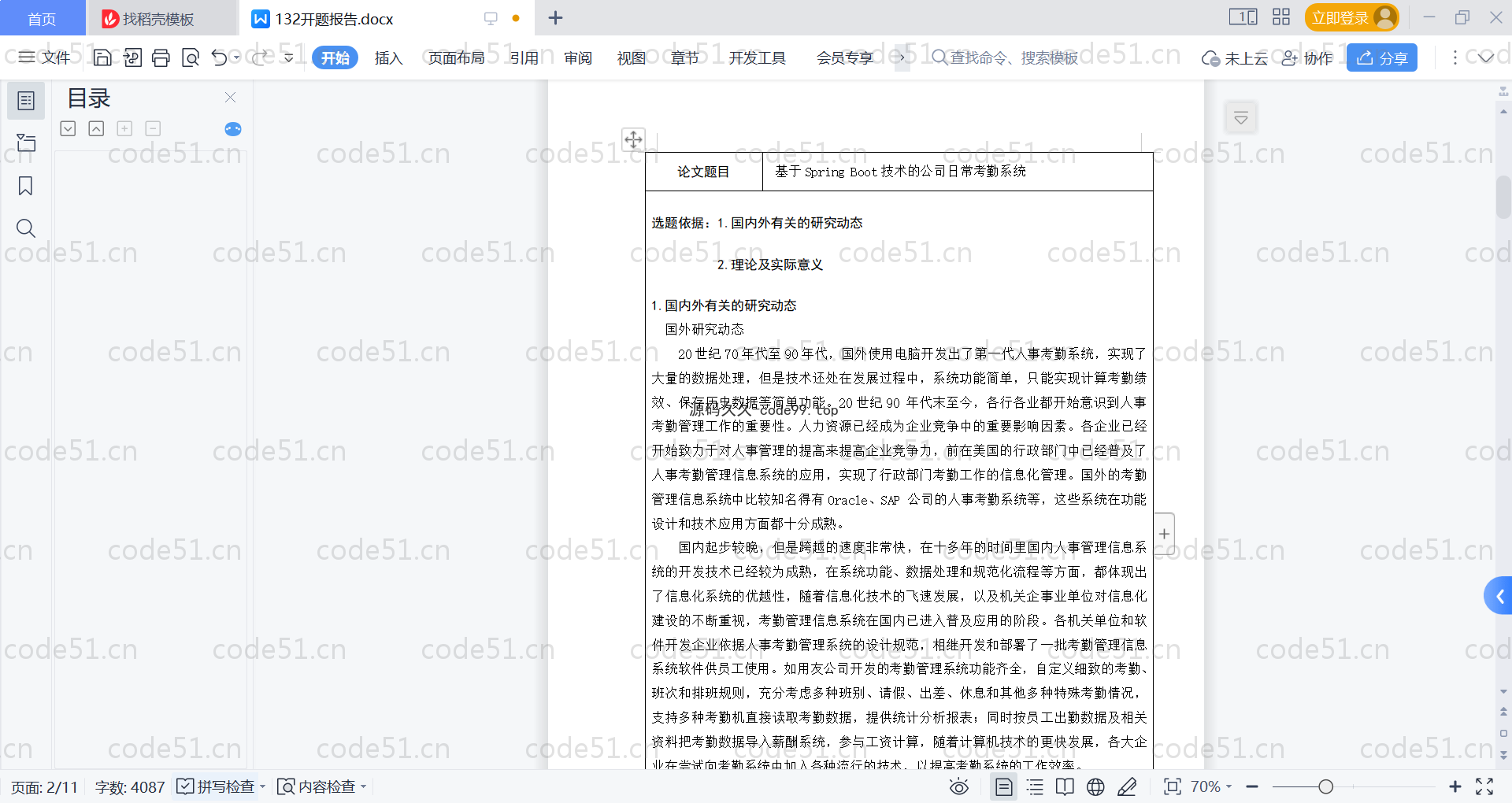Image resolution: width=1512 pixels, height=803 pixels.
Task: Click the Redo arrow
Action: coord(259,57)
